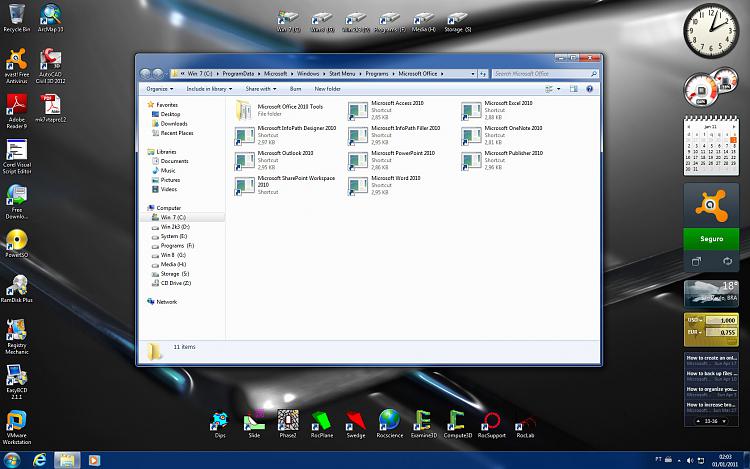The image size is (750, 469).
Task: Launch RocLab from the desktop
Action: [525, 425]
